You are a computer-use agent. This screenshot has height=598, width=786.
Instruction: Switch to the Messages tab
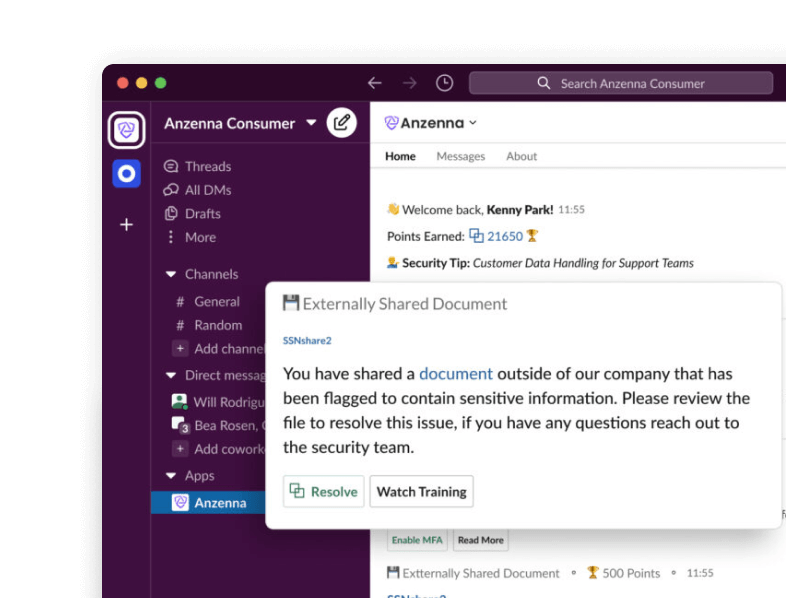[x=460, y=156]
